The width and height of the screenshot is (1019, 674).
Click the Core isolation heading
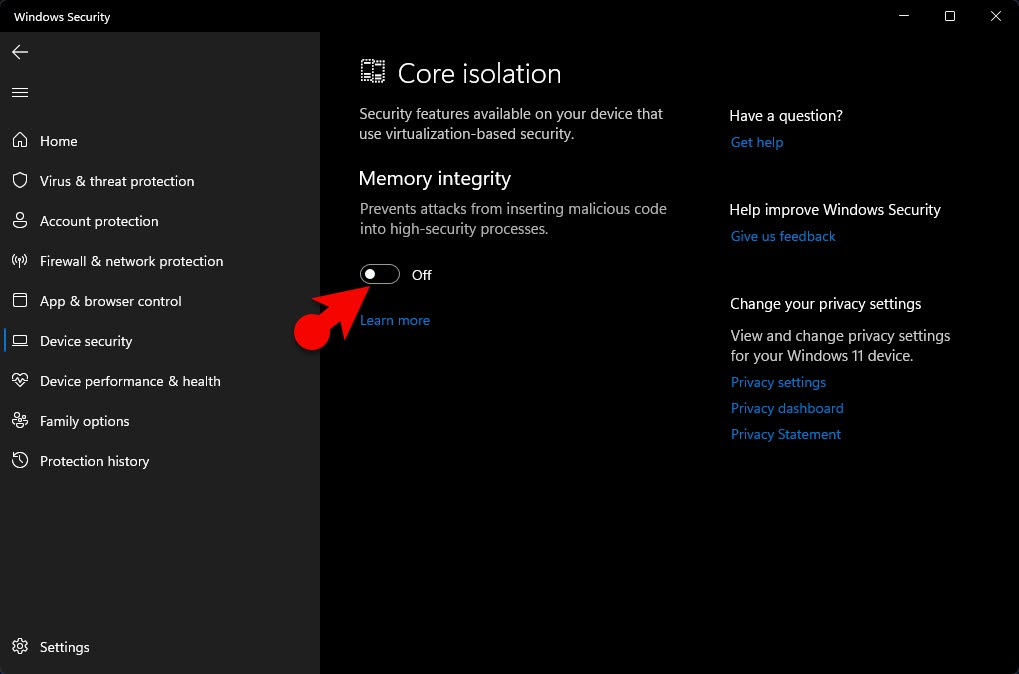[480, 73]
